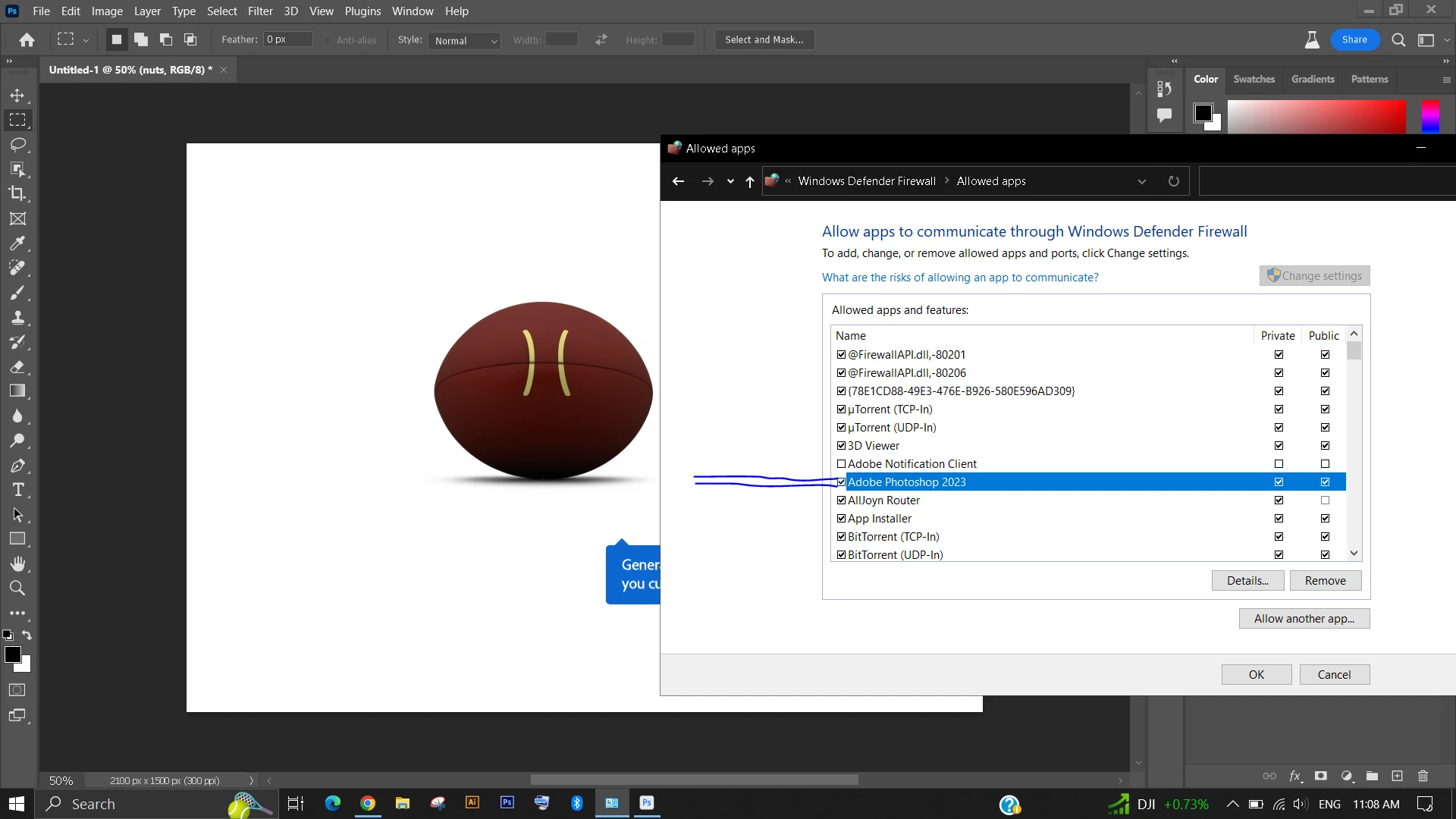The image size is (1456, 819).
Task: Open the recent locations dropdown arrow
Action: point(730,181)
